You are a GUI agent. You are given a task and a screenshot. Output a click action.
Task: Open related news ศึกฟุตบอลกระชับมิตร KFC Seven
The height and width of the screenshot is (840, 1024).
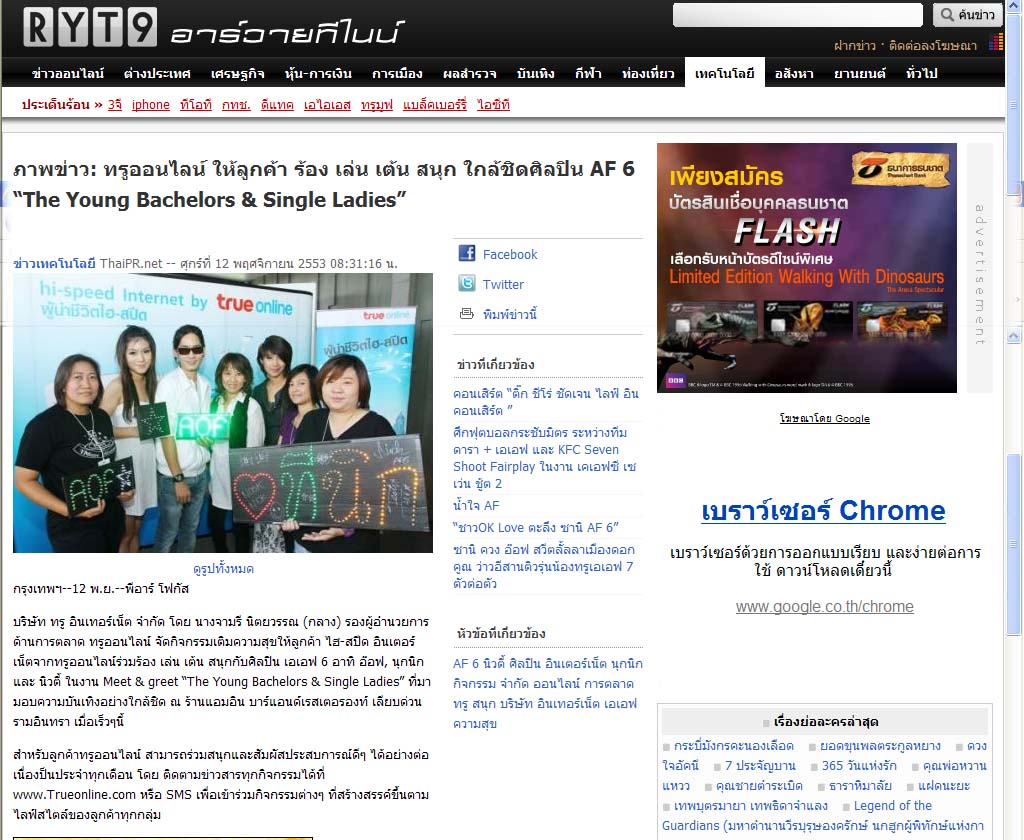(545, 458)
